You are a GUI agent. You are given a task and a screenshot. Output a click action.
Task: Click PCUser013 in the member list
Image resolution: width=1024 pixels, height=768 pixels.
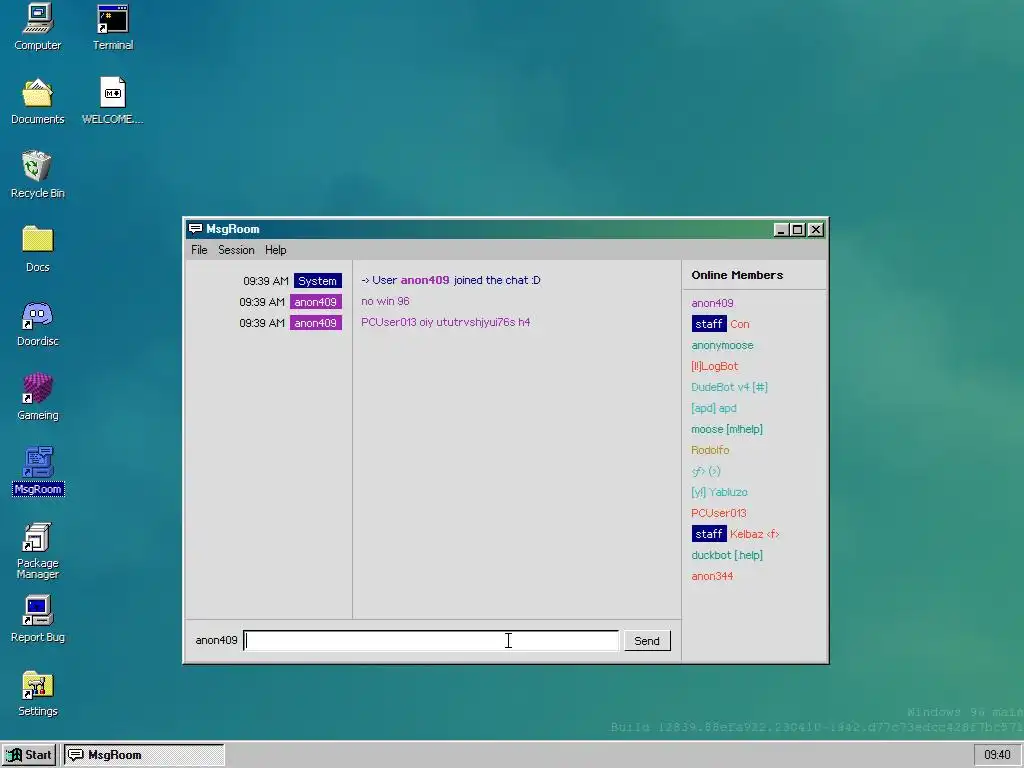click(x=718, y=513)
